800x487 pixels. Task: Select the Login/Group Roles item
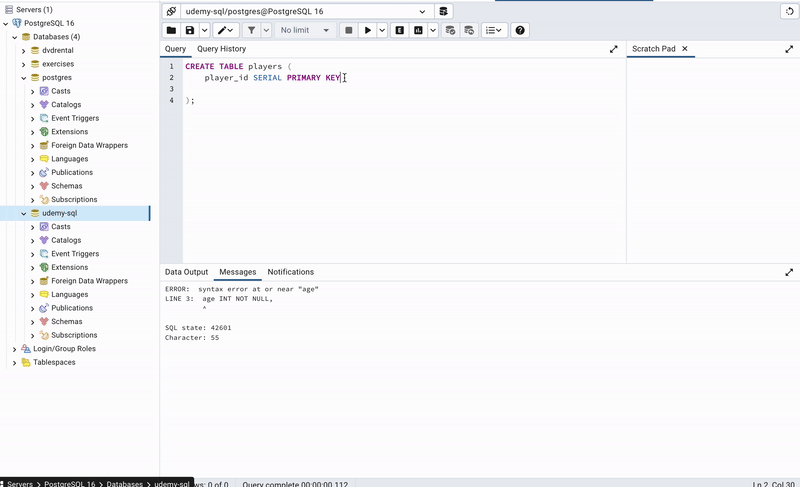pyautogui.click(x=64, y=349)
